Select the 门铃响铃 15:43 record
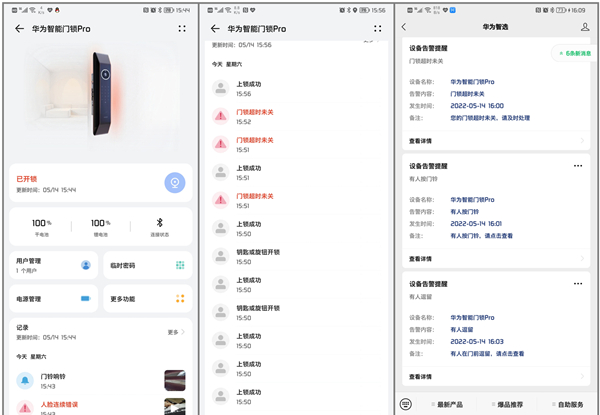This screenshot has width=600, height=415. click(101, 381)
